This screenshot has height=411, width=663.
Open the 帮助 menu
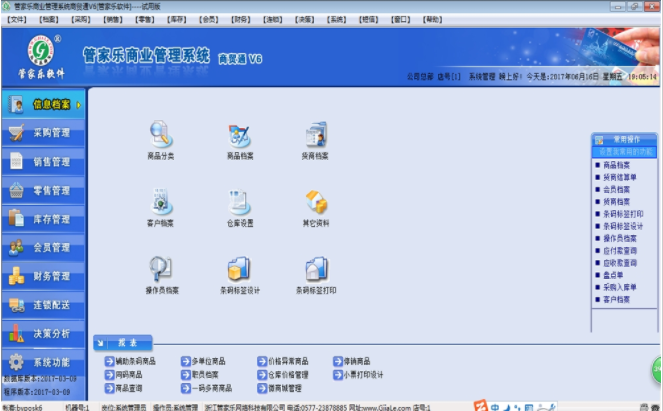[x=432, y=19]
